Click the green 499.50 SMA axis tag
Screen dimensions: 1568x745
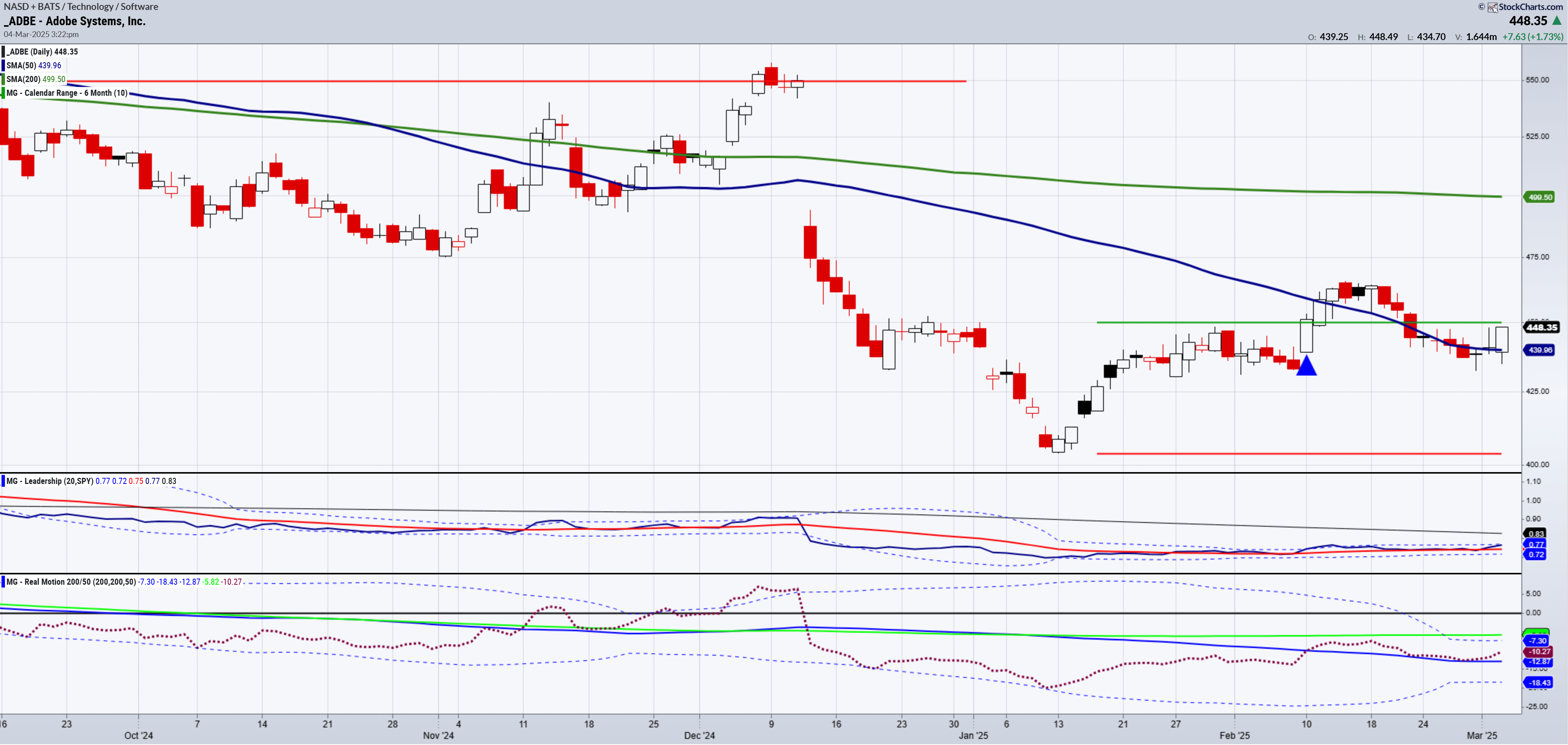(1539, 197)
